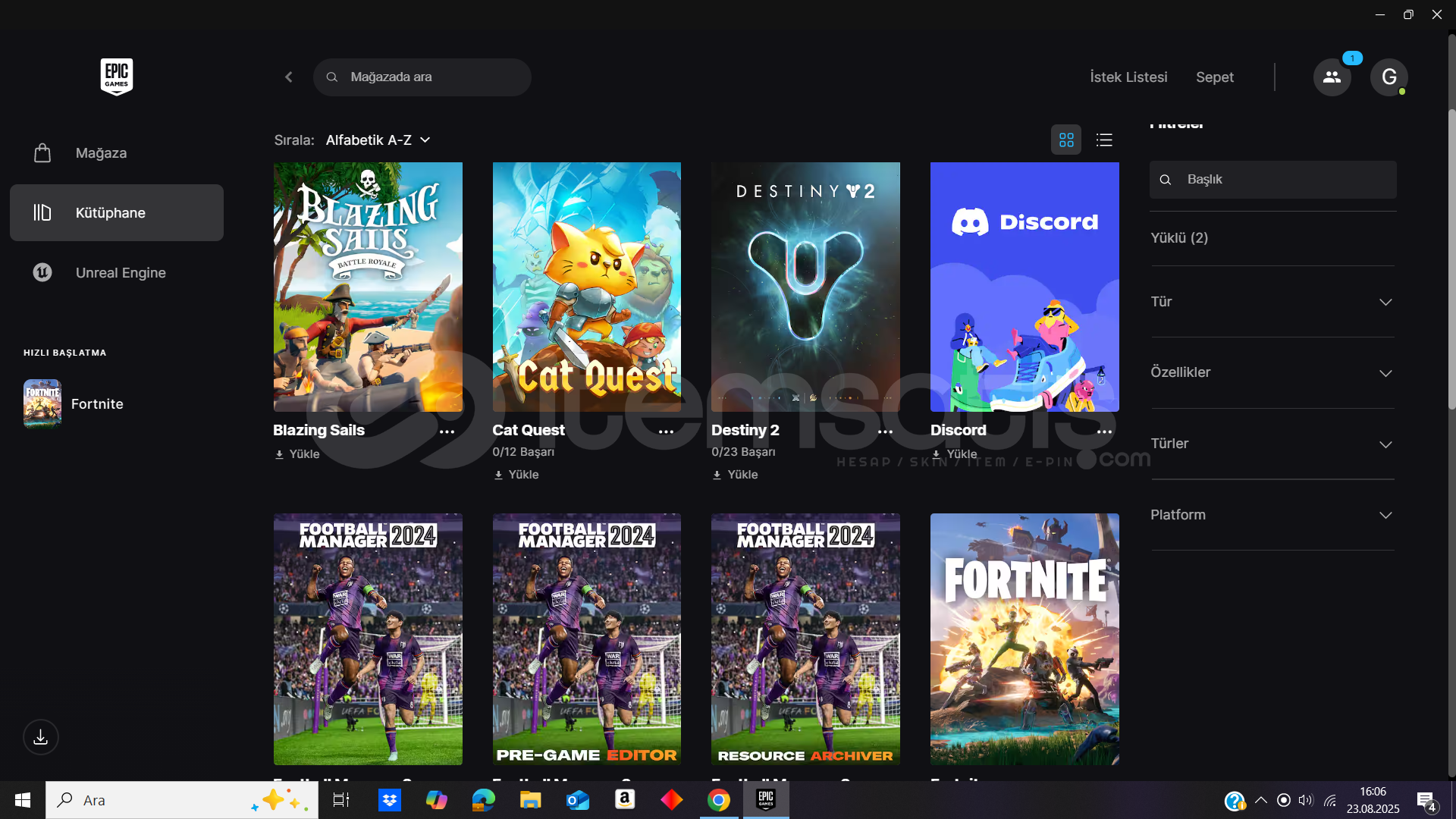Screen dimensions: 1456x819
Task: Open Outlook from the taskbar
Action: tap(578, 800)
